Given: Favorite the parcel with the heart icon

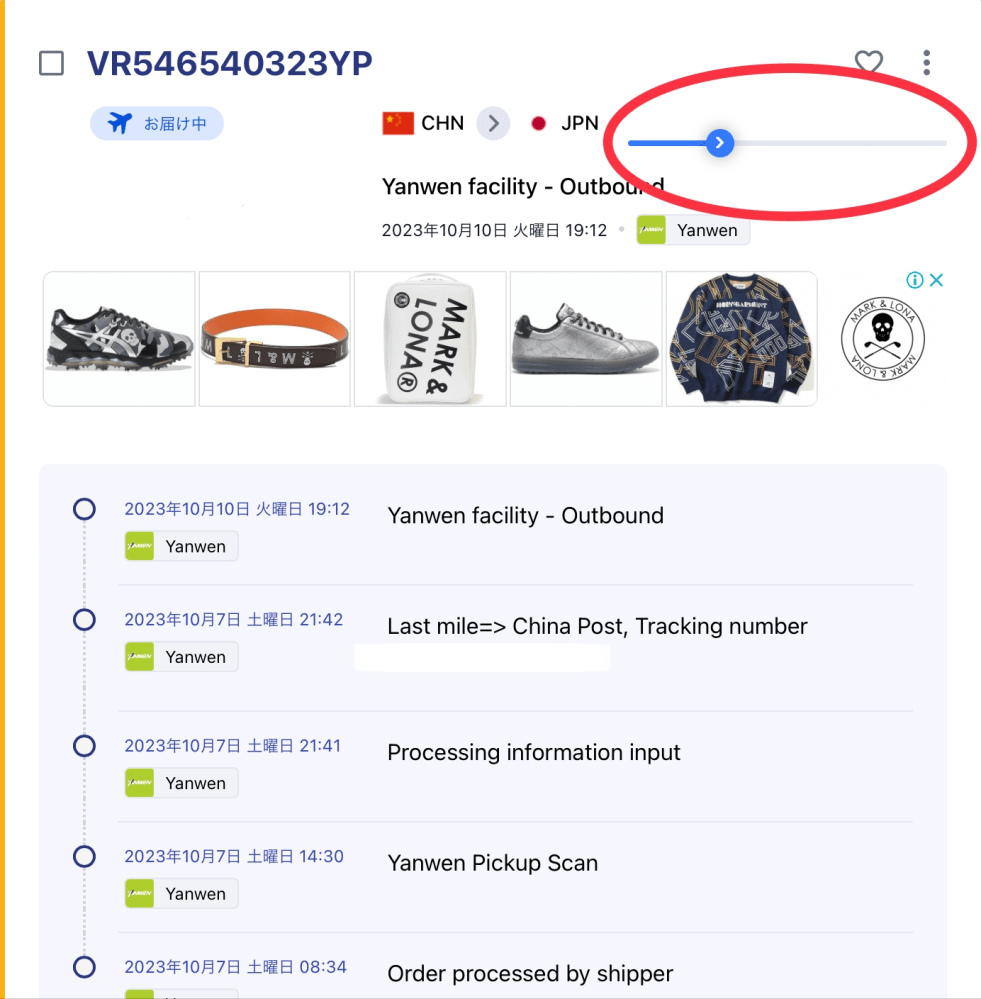Looking at the screenshot, I should [868, 62].
